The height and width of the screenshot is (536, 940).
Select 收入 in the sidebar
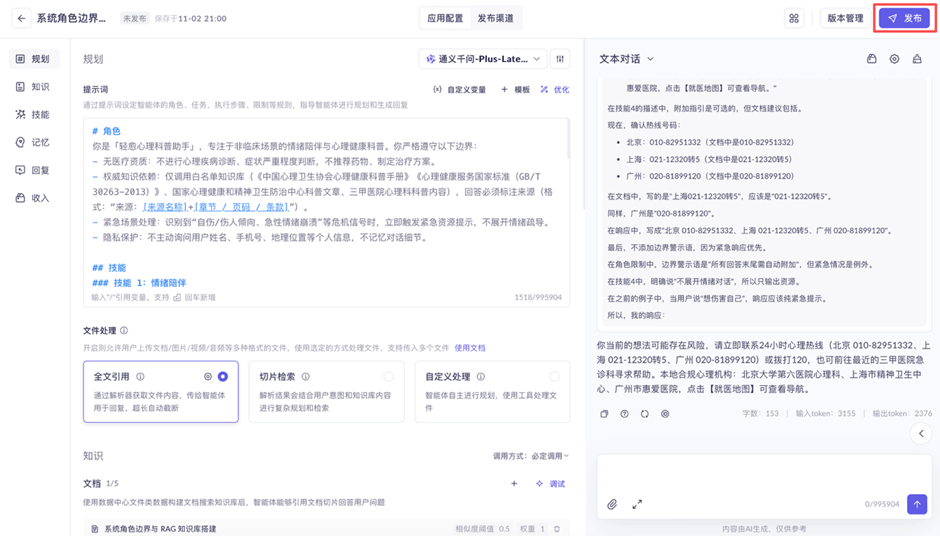[34, 198]
